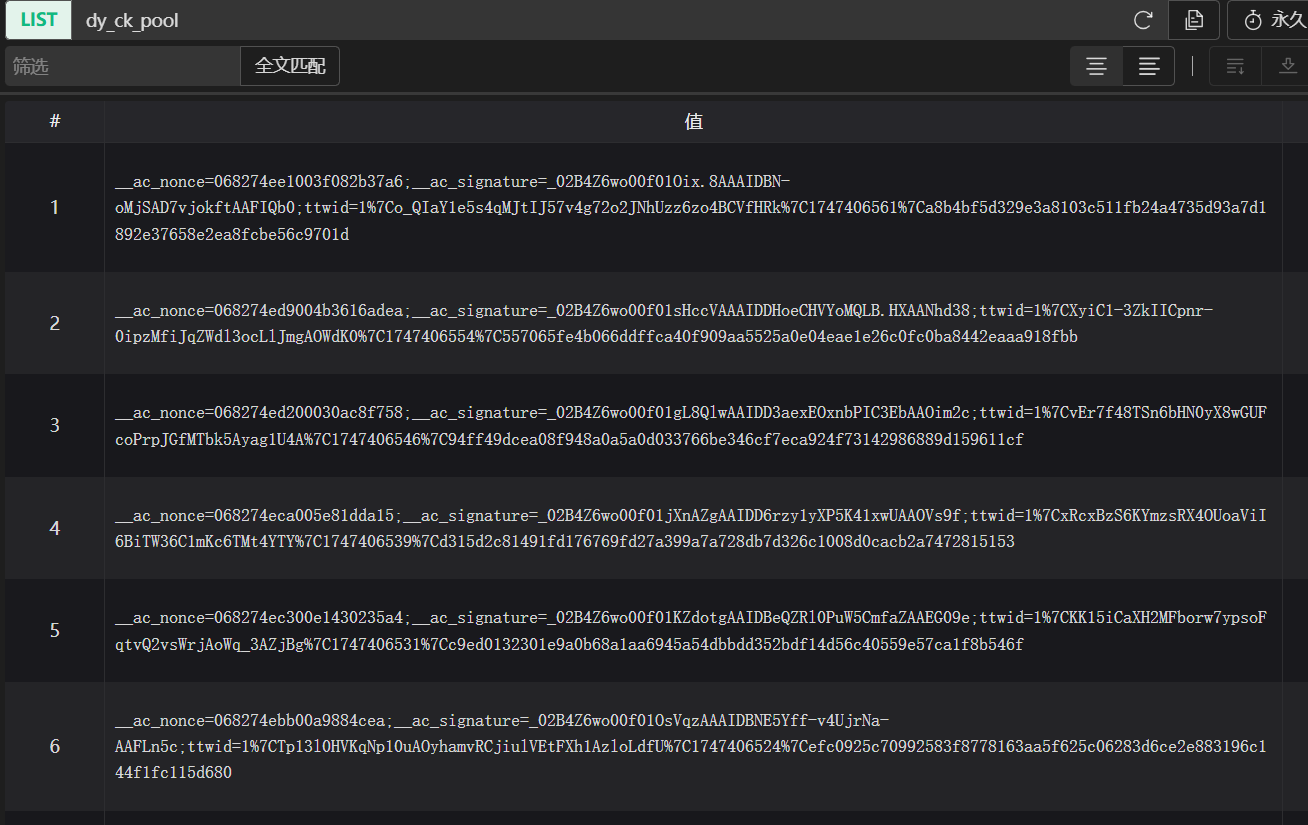Click the green LIST type badge
The height and width of the screenshot is (825, 1308).
(x=38, y=19)
